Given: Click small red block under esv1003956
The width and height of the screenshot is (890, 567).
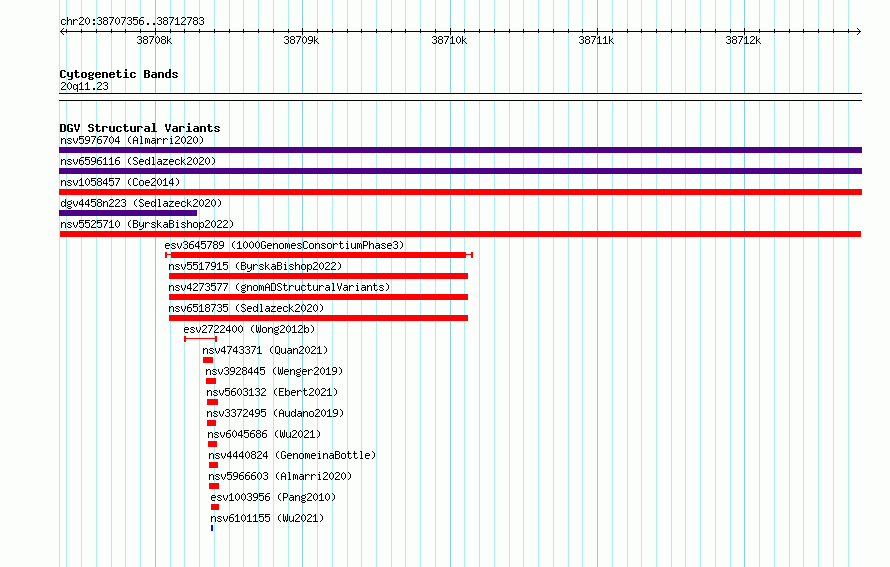Looking at the screenshot, I should tap(215, 507).
